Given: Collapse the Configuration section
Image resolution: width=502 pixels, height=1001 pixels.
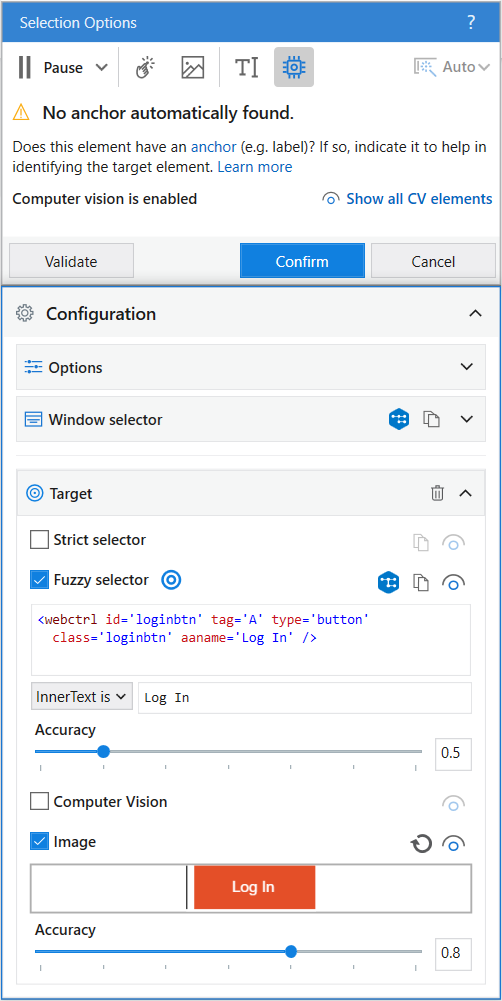Looking at the screenshot, I should pyautogui.click(x=474, y=313).
